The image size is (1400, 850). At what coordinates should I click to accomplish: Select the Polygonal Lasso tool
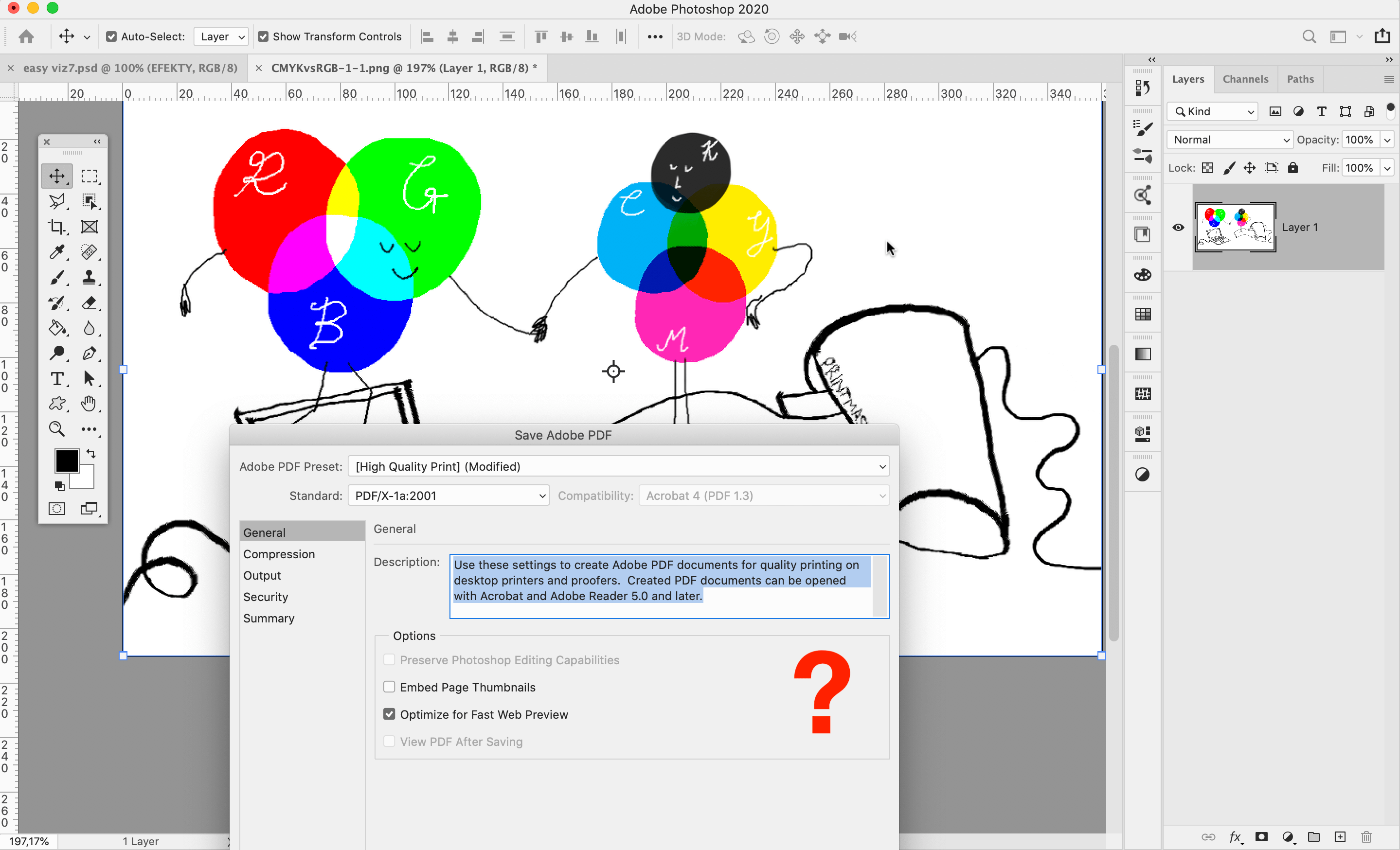coord(57,201)
